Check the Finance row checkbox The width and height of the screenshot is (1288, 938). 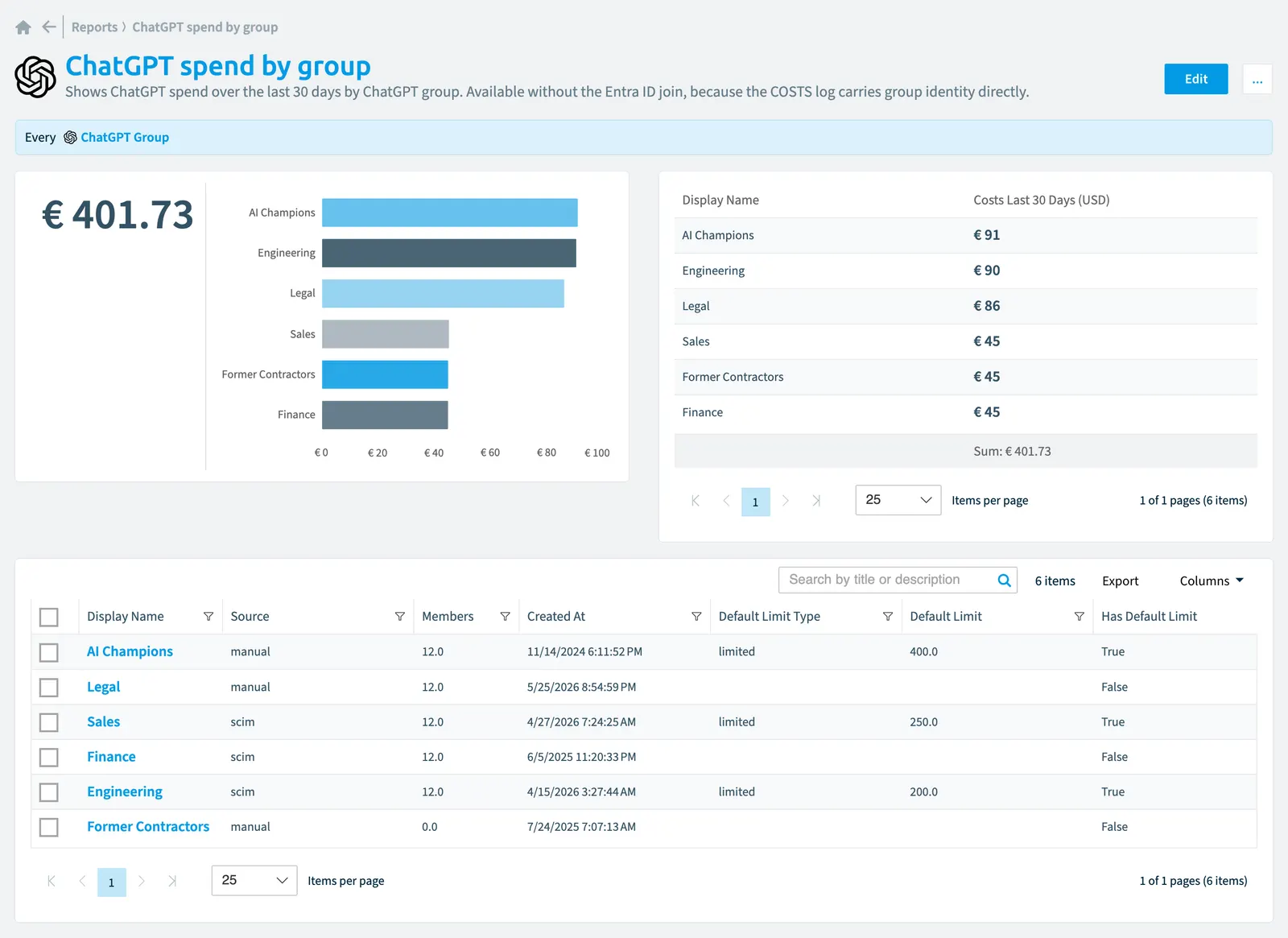click(49, 758)
